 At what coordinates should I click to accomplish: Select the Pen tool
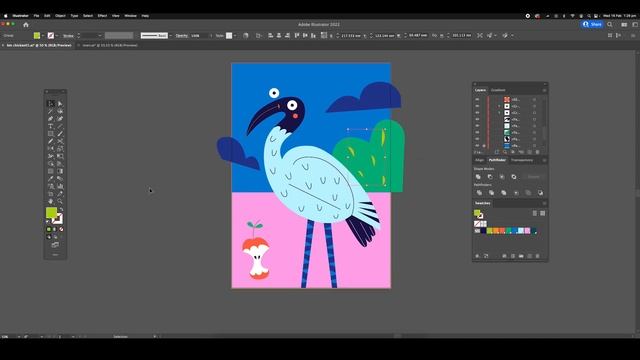point(51,119)
